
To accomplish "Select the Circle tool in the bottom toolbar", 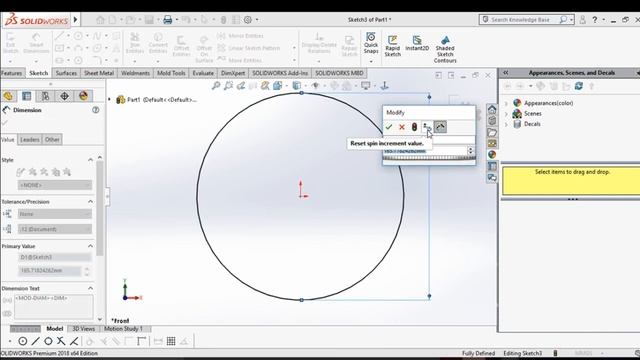I will pos(23,341).
